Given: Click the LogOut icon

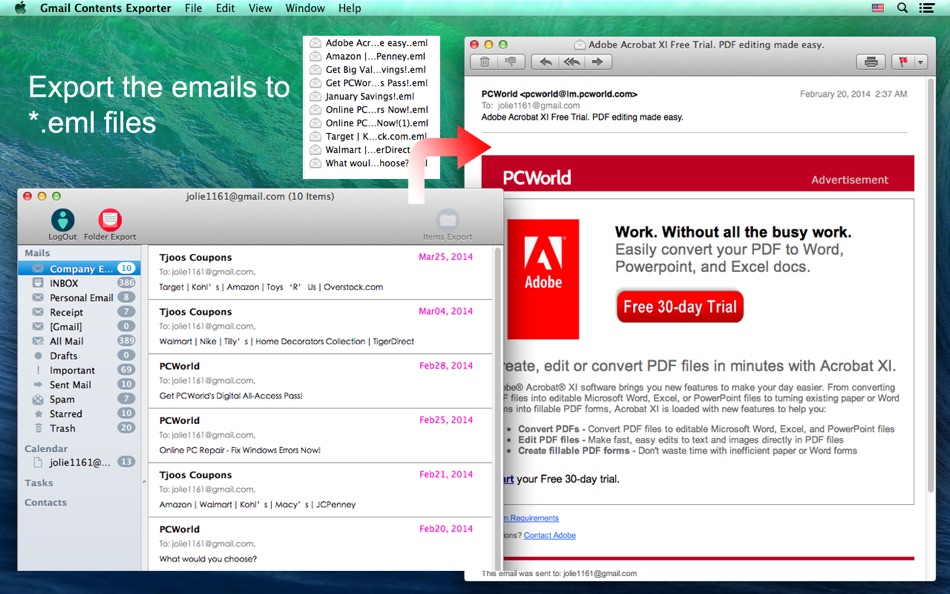Looking at the screenshot, I should click(62, 220).
